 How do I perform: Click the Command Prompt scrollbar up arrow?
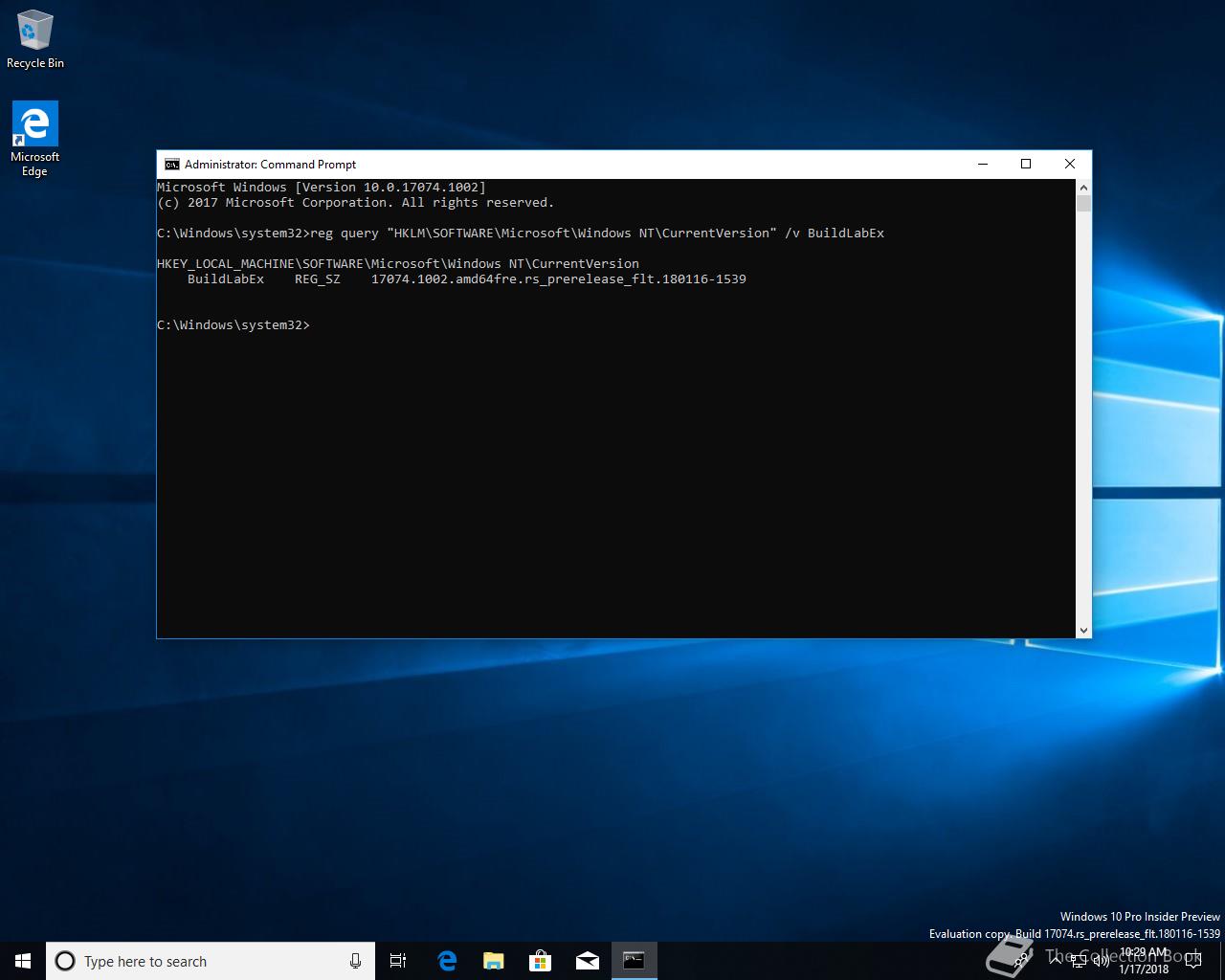pos(1083,188)
